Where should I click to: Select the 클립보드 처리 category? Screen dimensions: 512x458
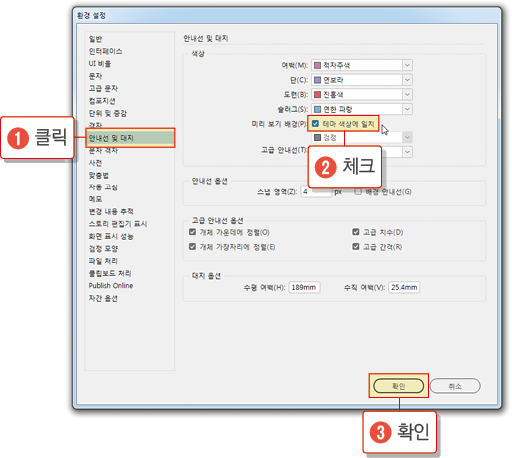110,273
